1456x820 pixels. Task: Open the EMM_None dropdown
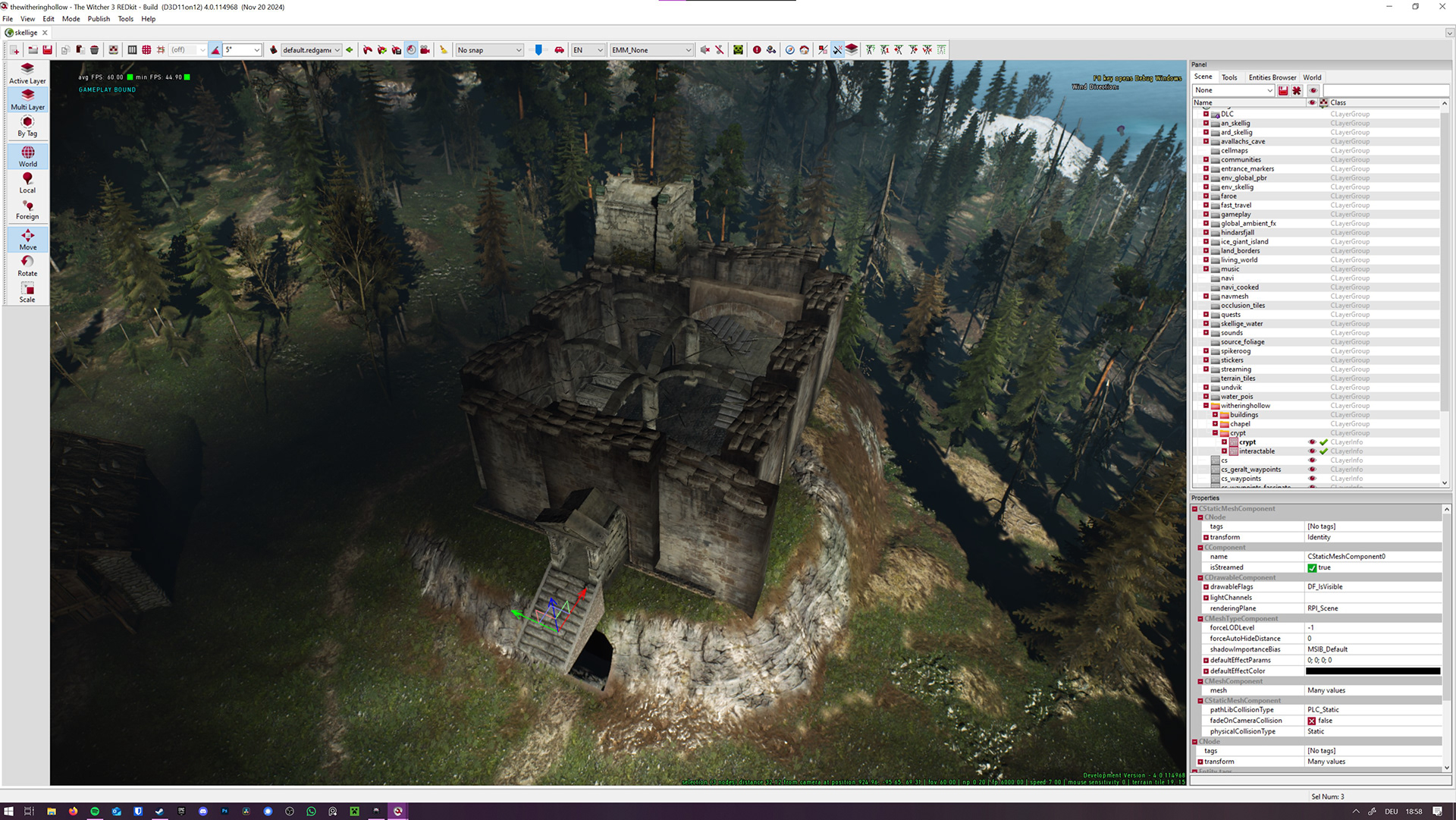tap(651, 50)
